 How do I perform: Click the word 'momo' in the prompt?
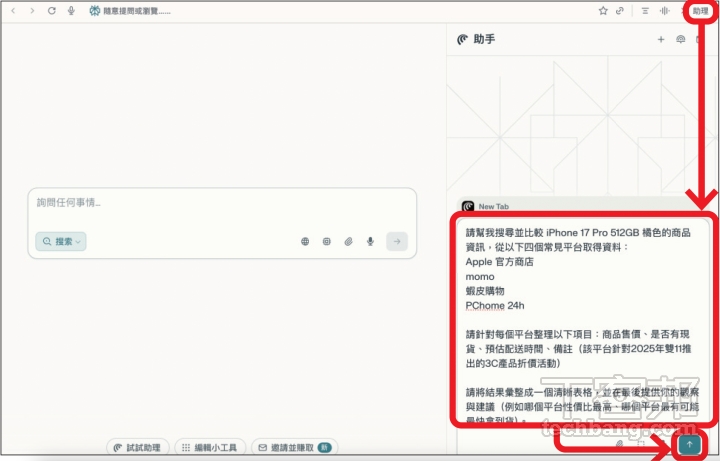coord(480,277)
